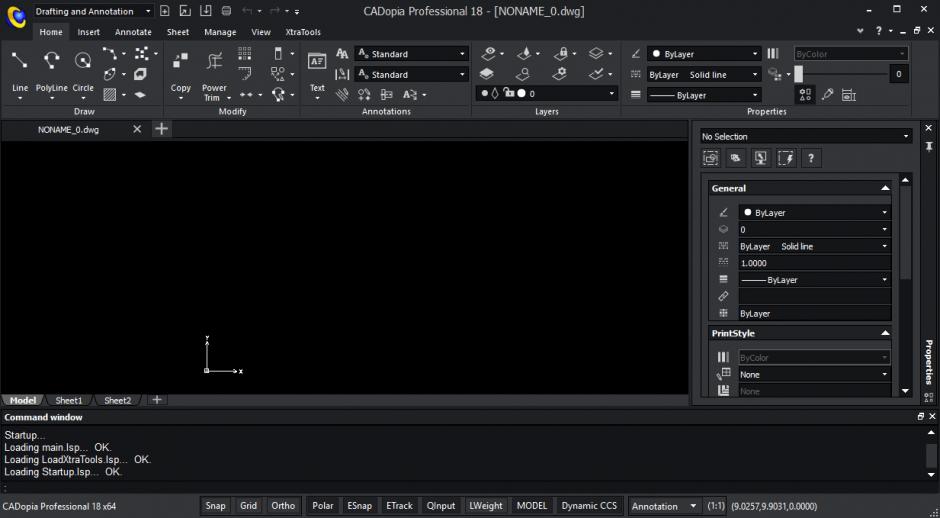The image size is (940, 518).
Task: Click the Save icon in quick access
Action: 206,11
